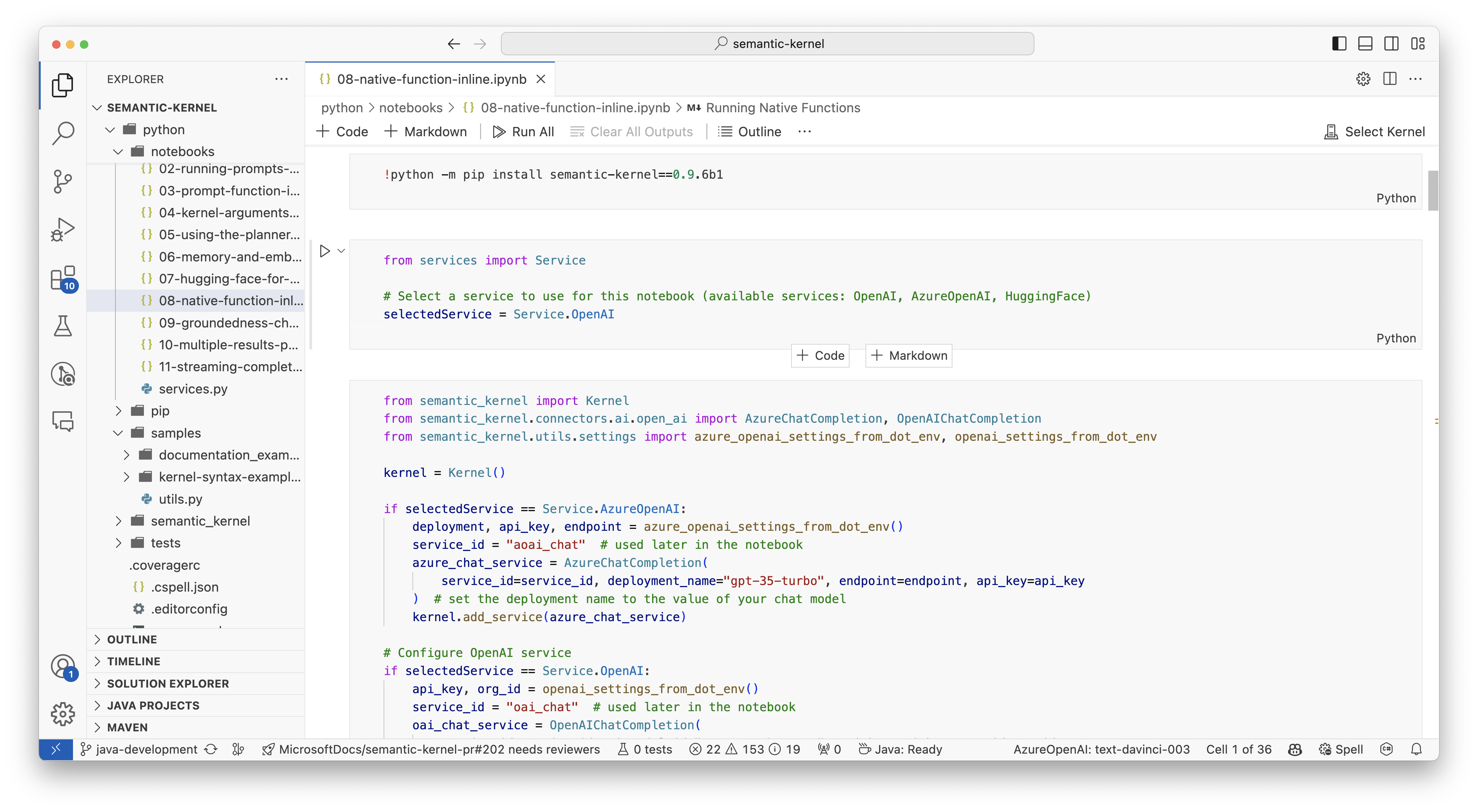Image resolution: width=1478 pixels, height=812 pixels.
Task: Expand the pip folder in explorer
Action: click(160, 410)
